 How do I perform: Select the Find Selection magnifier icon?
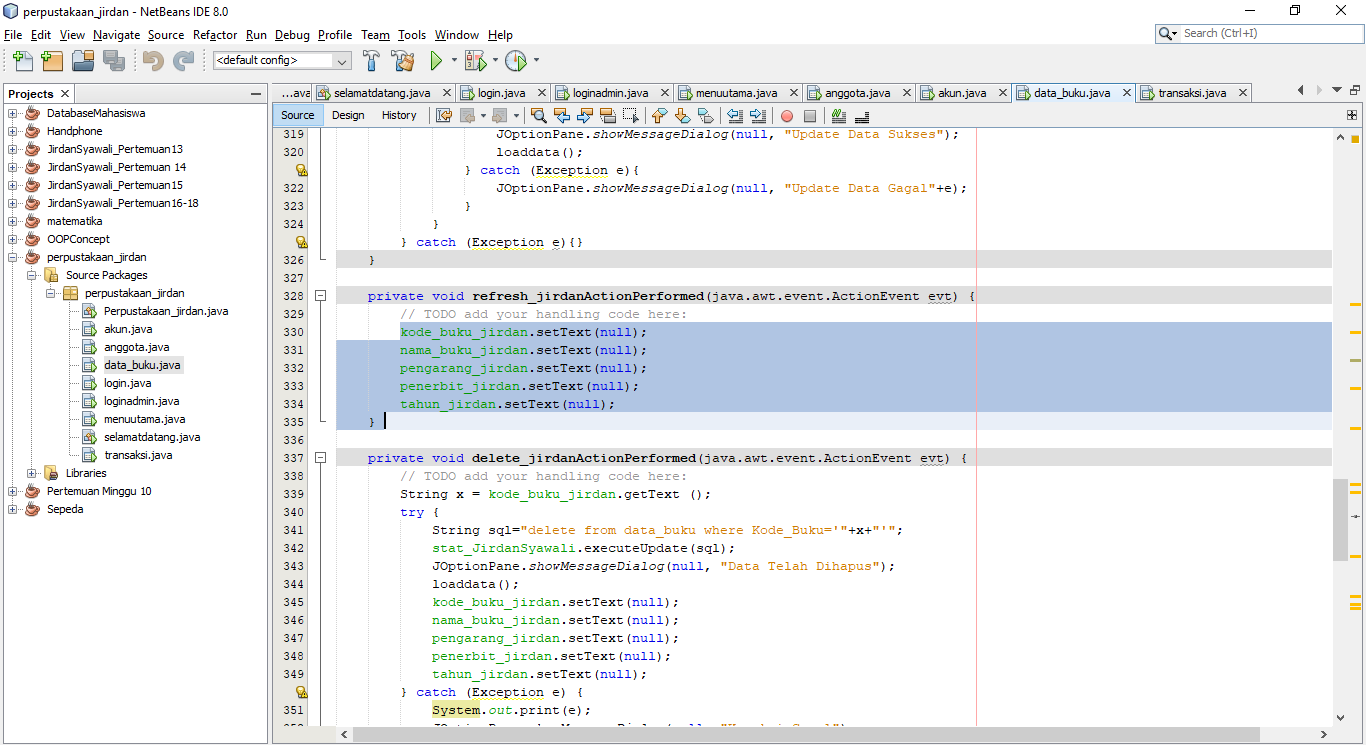[539, 115]
